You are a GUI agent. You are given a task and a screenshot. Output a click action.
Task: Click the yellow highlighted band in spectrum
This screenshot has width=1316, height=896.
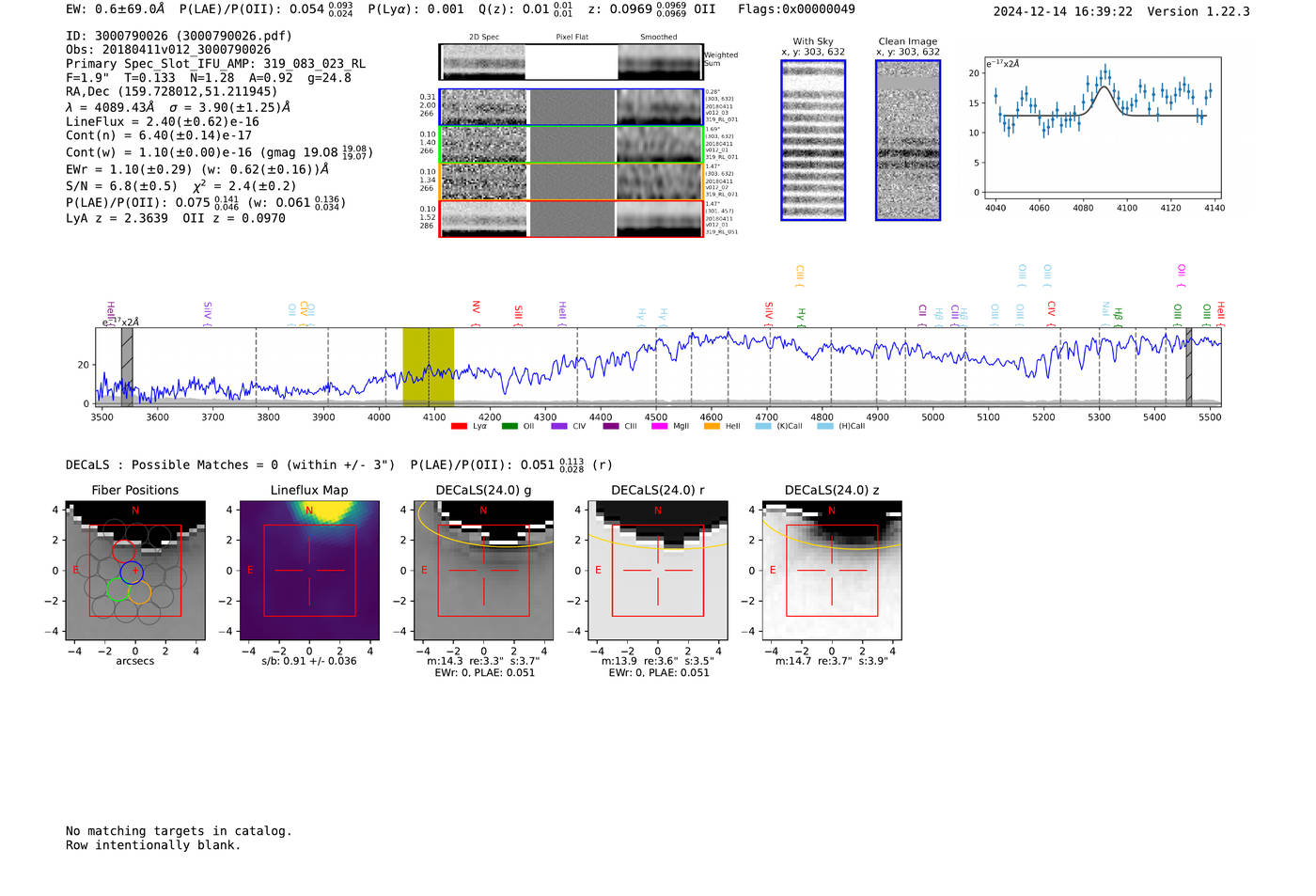[x=429, y=366]
